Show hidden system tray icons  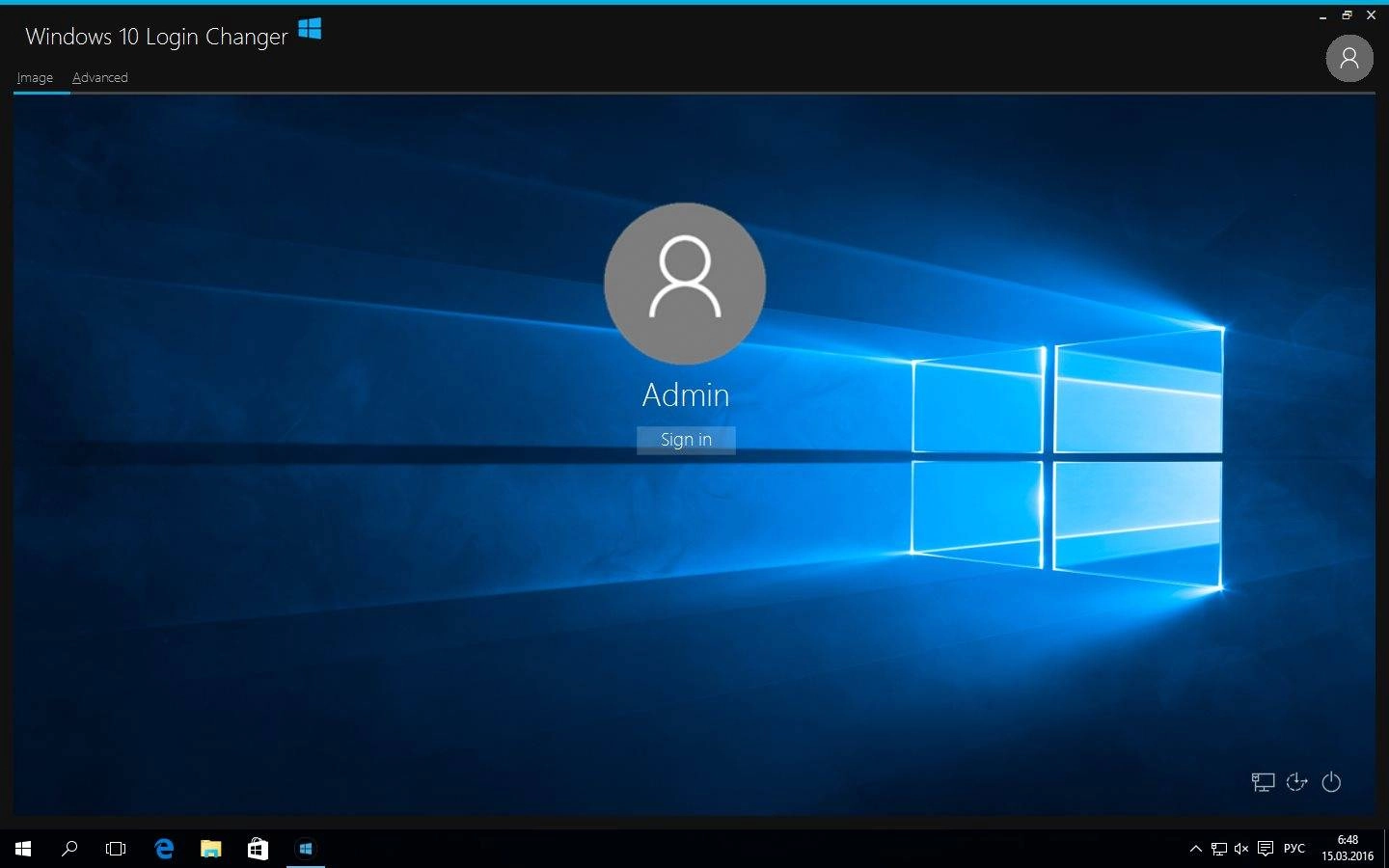(x=1196, y=849)
